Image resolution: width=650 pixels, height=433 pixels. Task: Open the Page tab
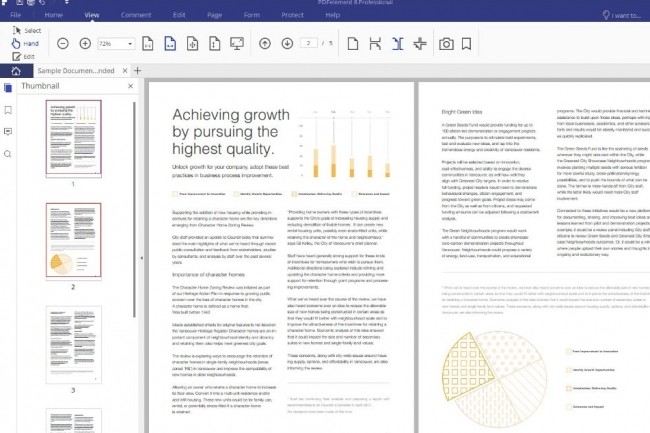[x=214, y=15]
